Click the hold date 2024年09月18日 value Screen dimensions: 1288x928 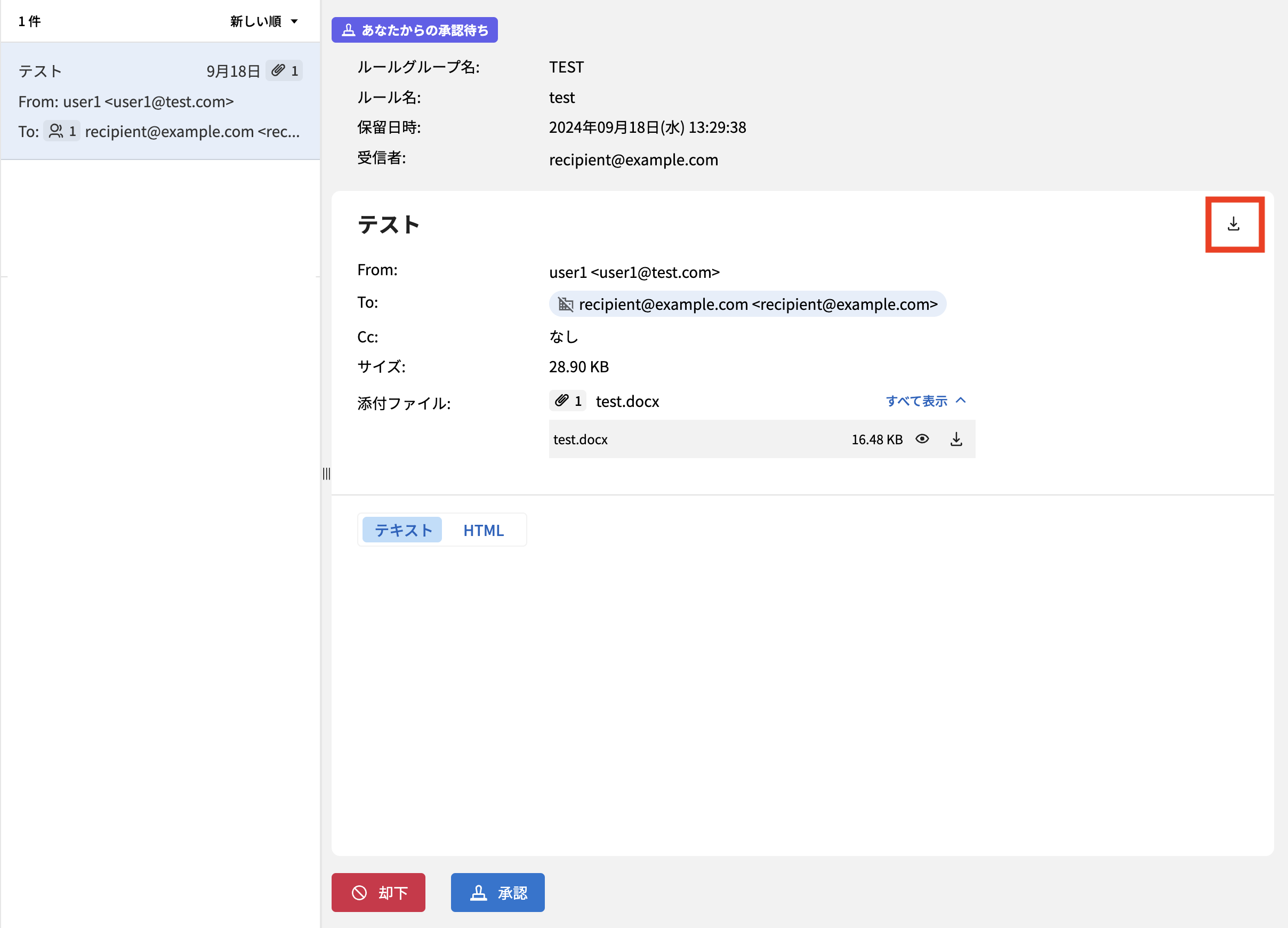[647, 127]
